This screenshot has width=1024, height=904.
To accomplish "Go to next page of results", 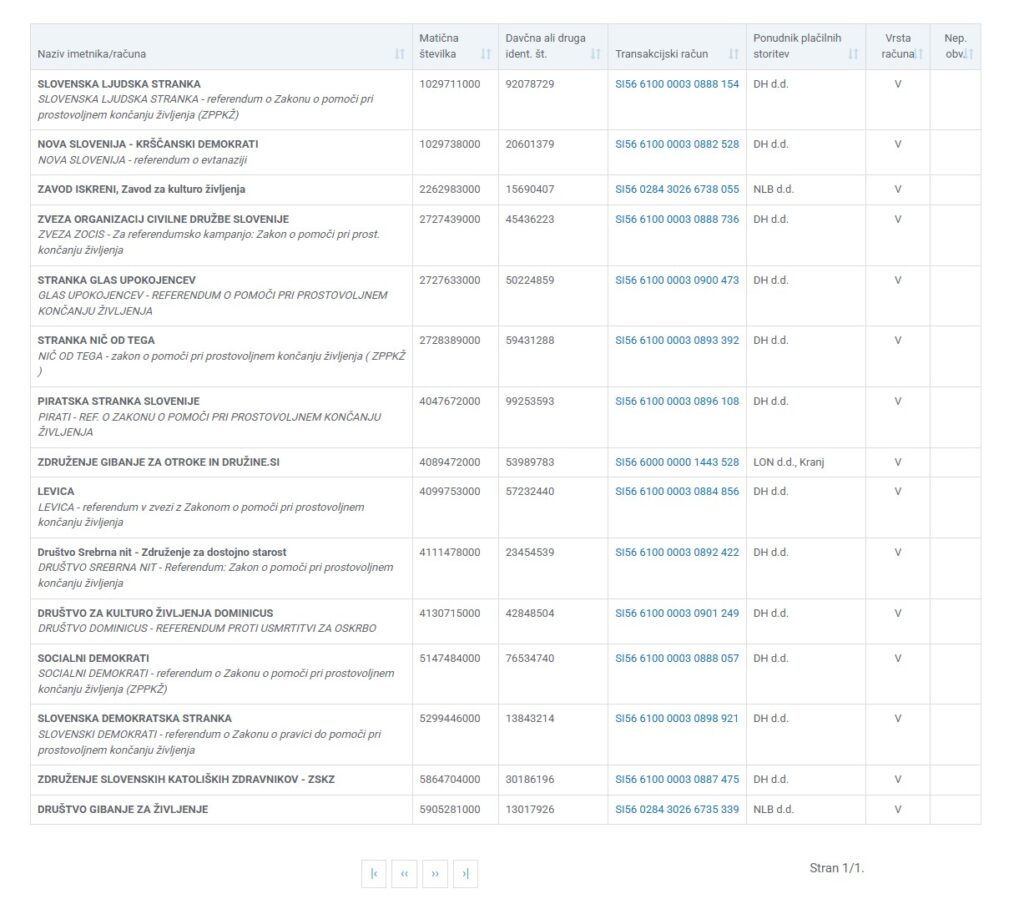I will click(x=435, y=874).
